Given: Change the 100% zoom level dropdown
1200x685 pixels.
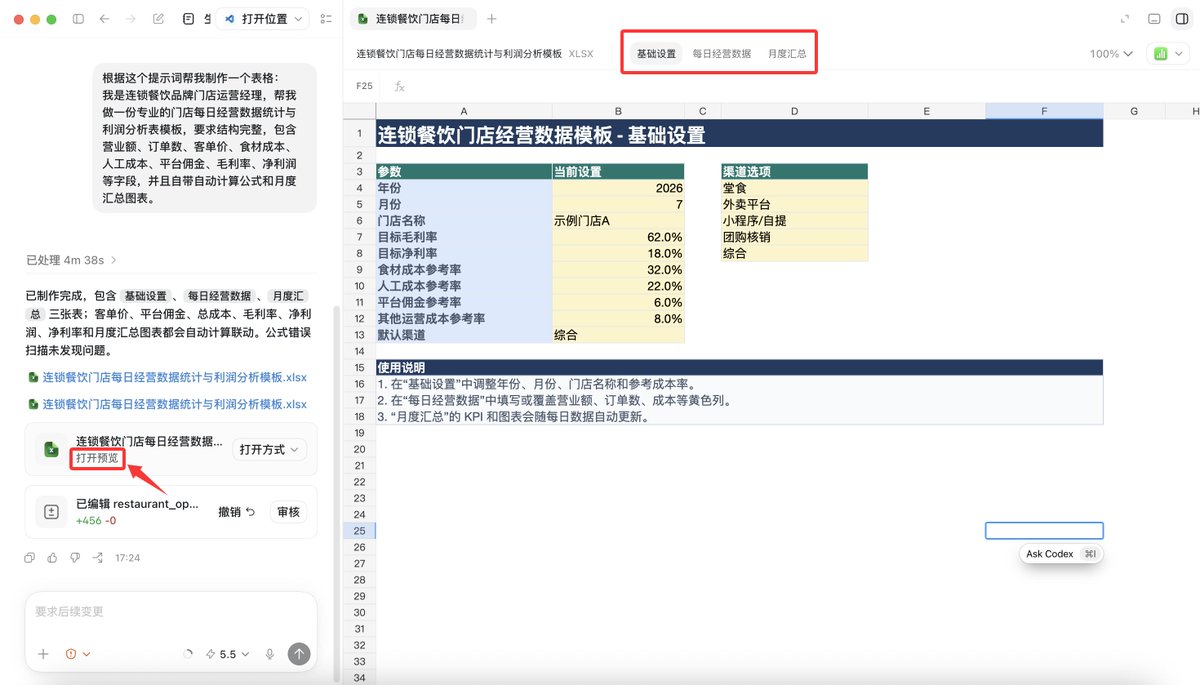Looking at the screenshot, I should [x=1111, y=54].
